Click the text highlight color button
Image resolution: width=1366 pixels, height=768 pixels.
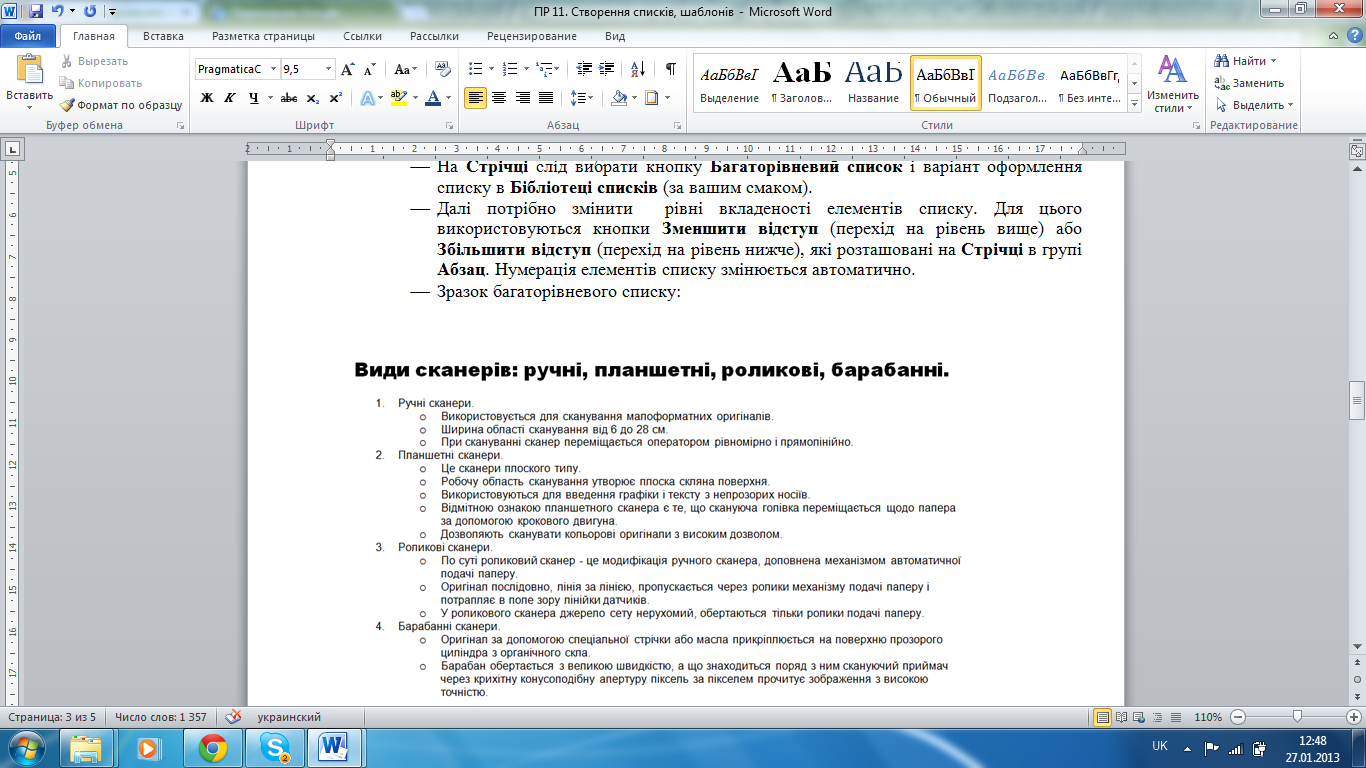pyautogui.click(x=397, y=98)
